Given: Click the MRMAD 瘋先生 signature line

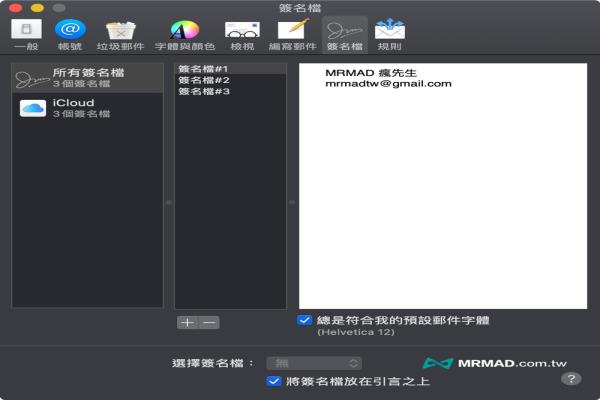Looking at the screenshot, I should tap(371, 73).
